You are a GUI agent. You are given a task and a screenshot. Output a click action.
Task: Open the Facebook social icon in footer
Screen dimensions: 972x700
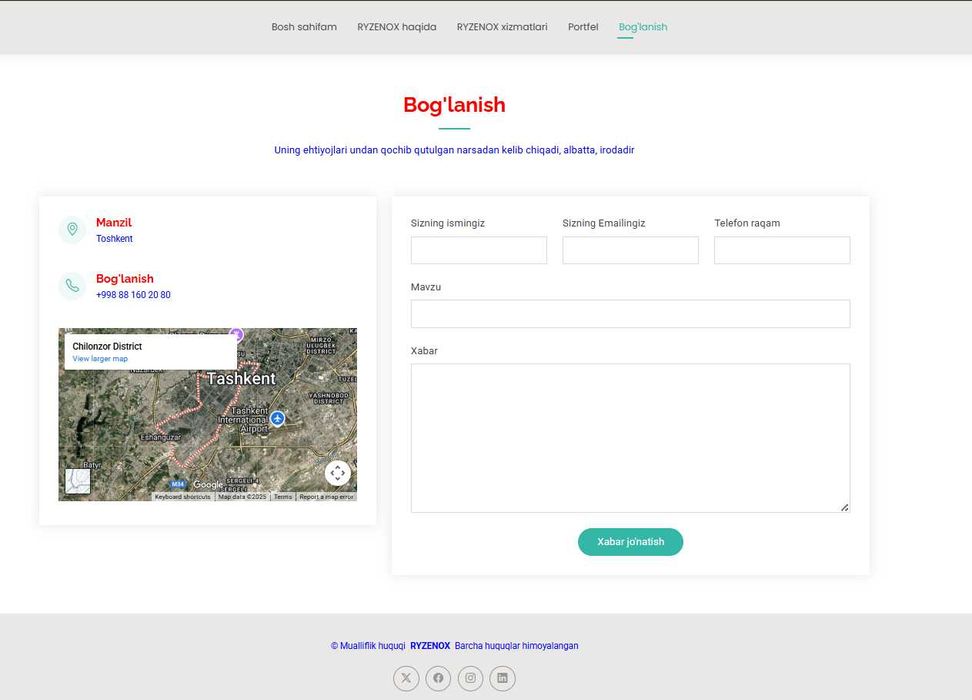click(x=438, y=678)
